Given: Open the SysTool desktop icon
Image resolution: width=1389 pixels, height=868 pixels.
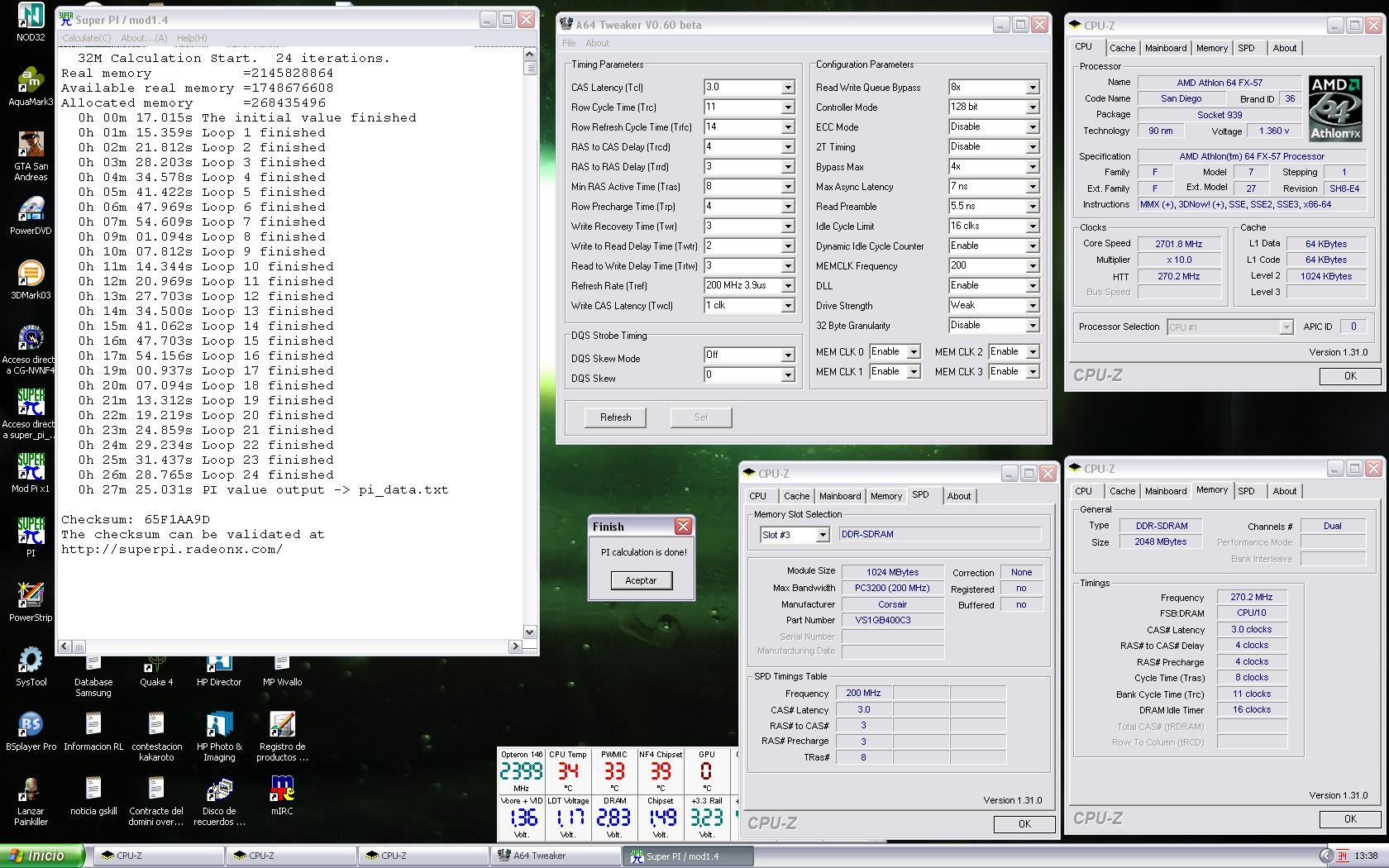Looking at the screenshot, I should click(x=31, y=667).
